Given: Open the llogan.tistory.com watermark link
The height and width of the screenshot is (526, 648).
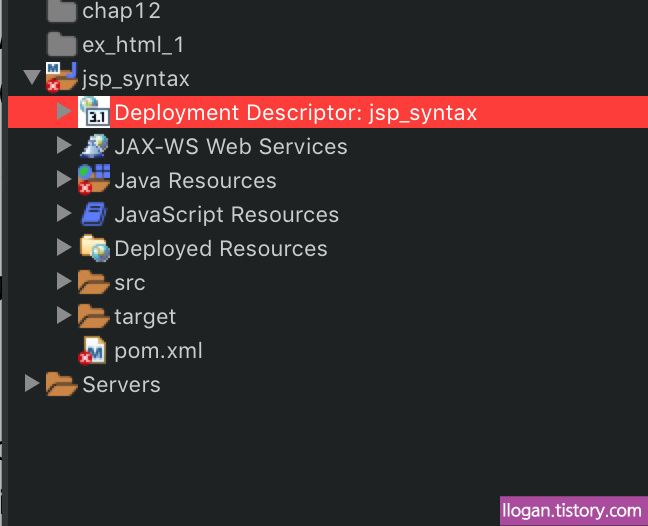Looking at the screenshot, I should pyautogui.click(x=572, y=511).
